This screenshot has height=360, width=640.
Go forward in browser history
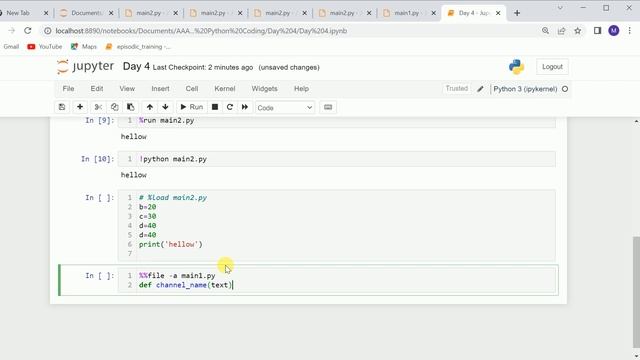coord(11,31)
